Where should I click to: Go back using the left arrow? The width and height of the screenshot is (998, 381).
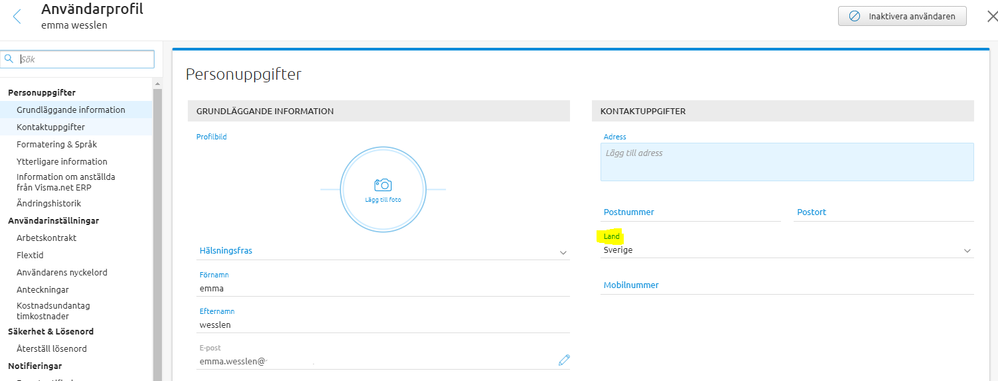click(17, 17)
